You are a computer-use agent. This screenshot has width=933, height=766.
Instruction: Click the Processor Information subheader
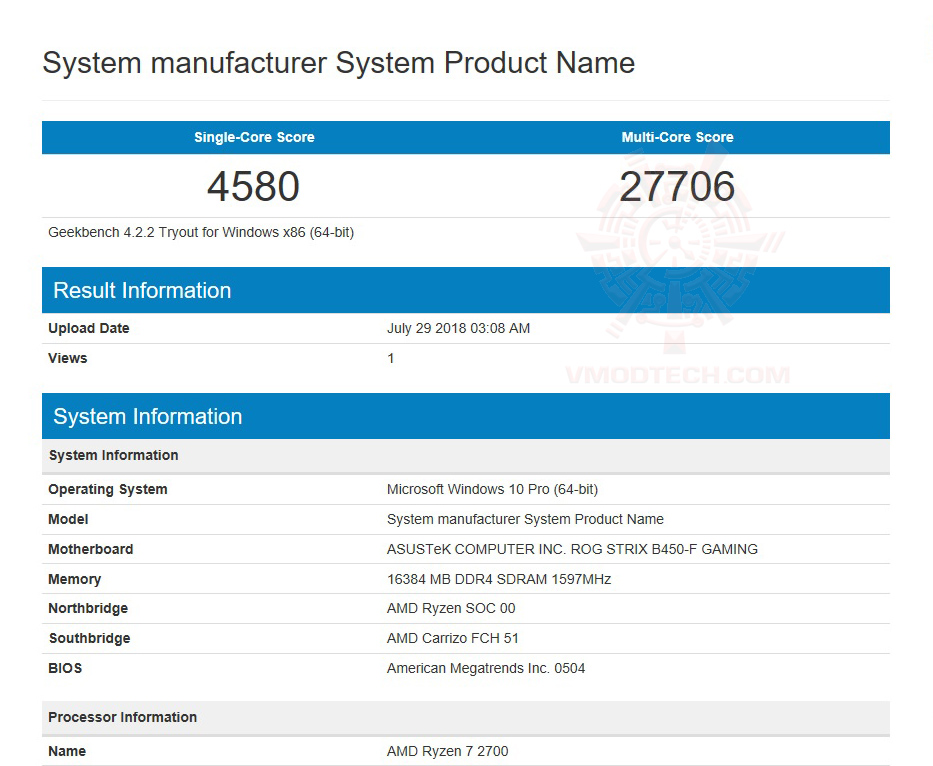coord(123,717)
